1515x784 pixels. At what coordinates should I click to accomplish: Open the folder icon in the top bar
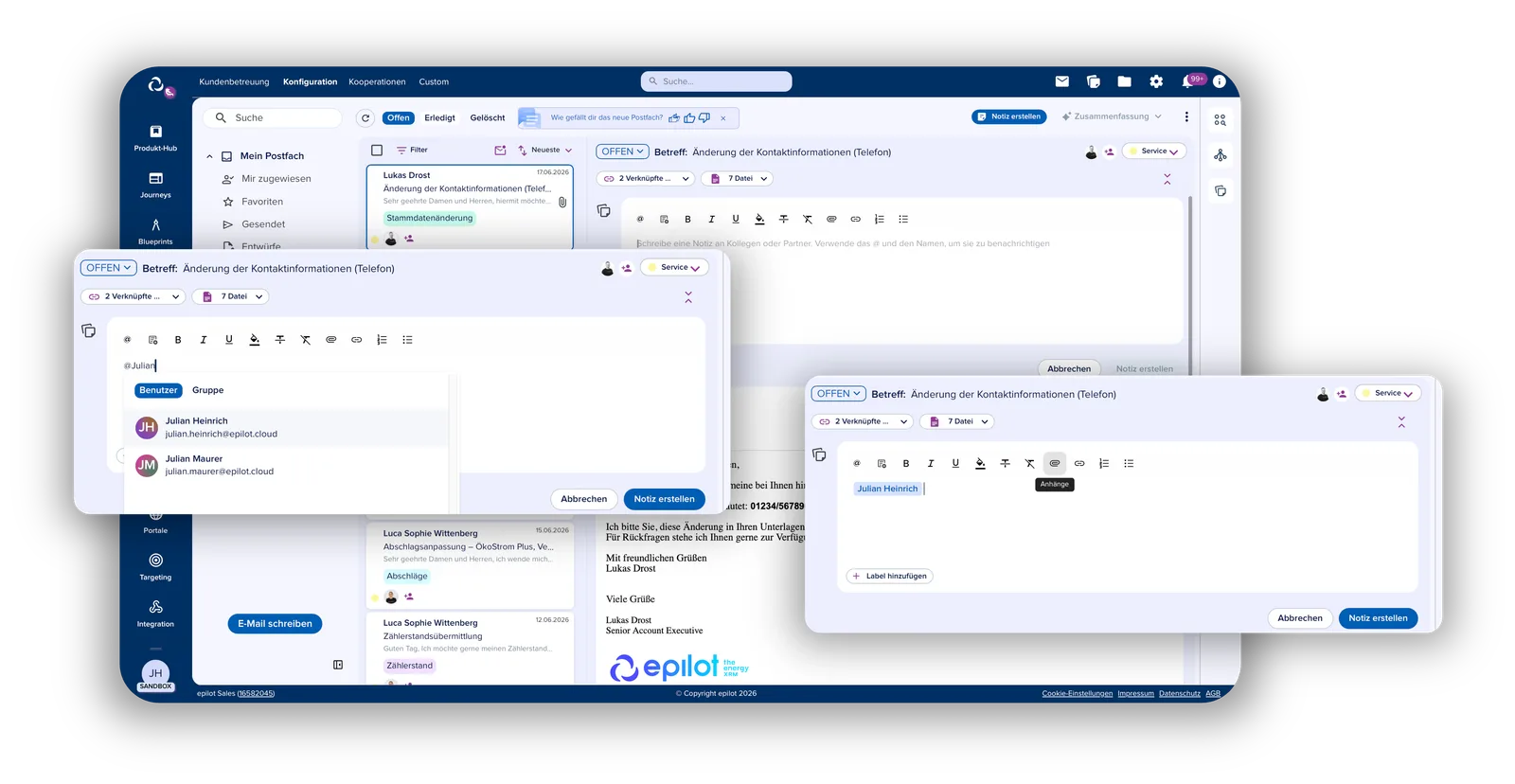click(x=1124, y=81)
